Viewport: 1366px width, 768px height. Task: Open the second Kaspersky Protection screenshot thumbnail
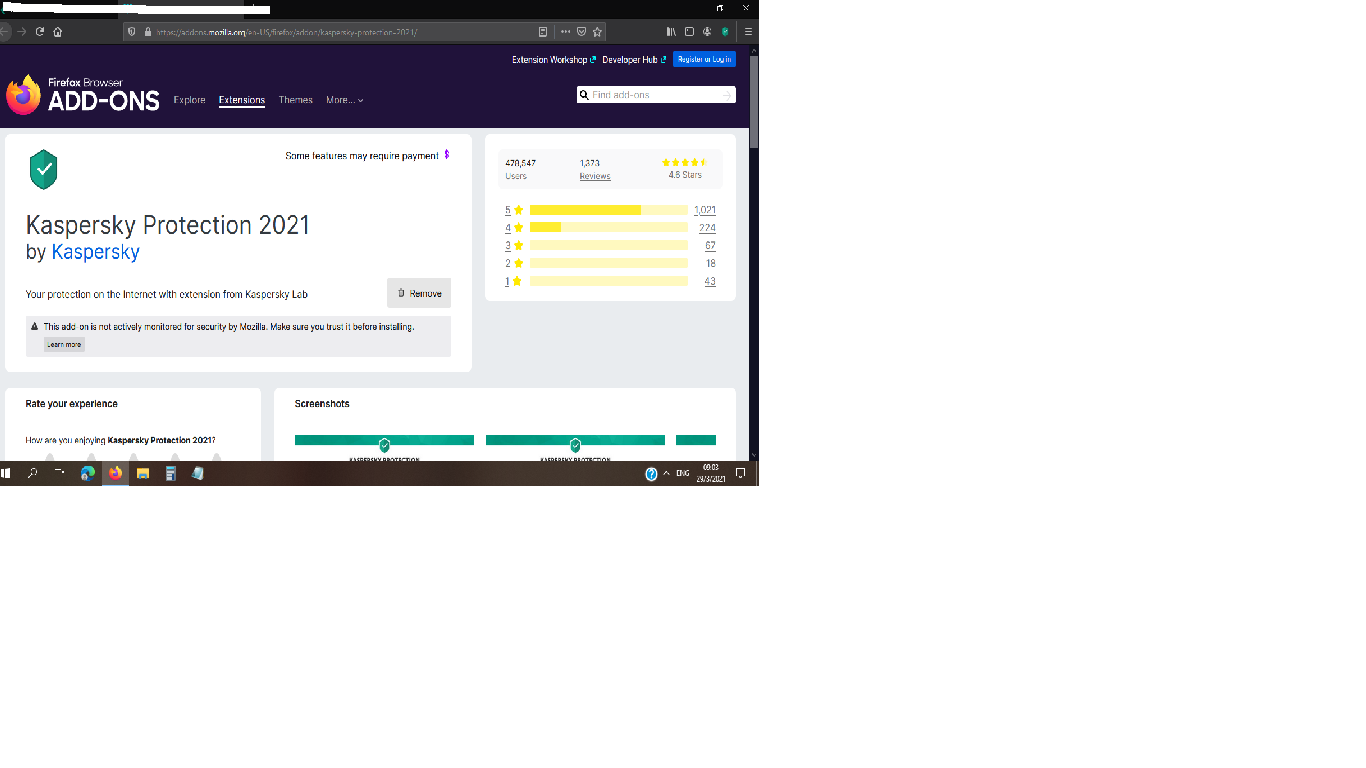pos(575,447)
